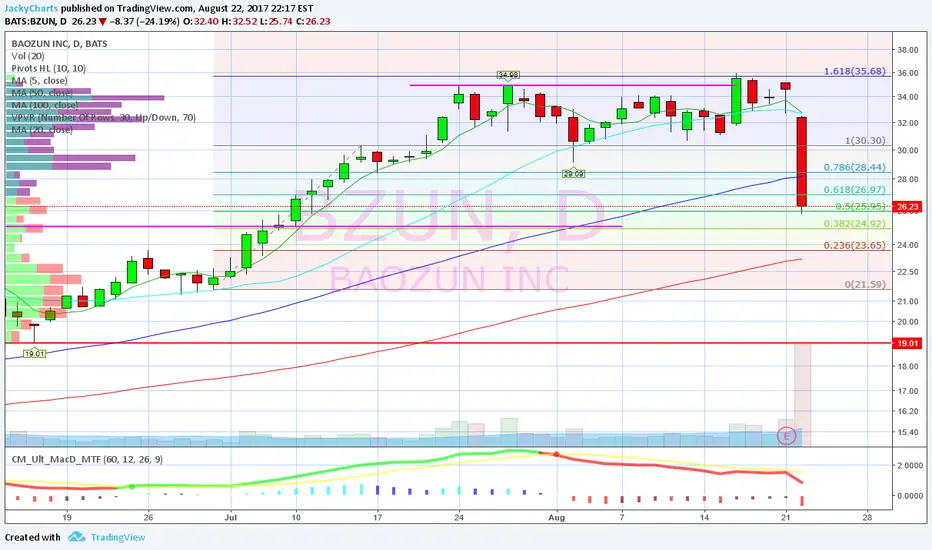This screenshot has height=550, width=932.
Task: Select the thick red horizontal line at 19.01
Action: [x=449, y=343]
